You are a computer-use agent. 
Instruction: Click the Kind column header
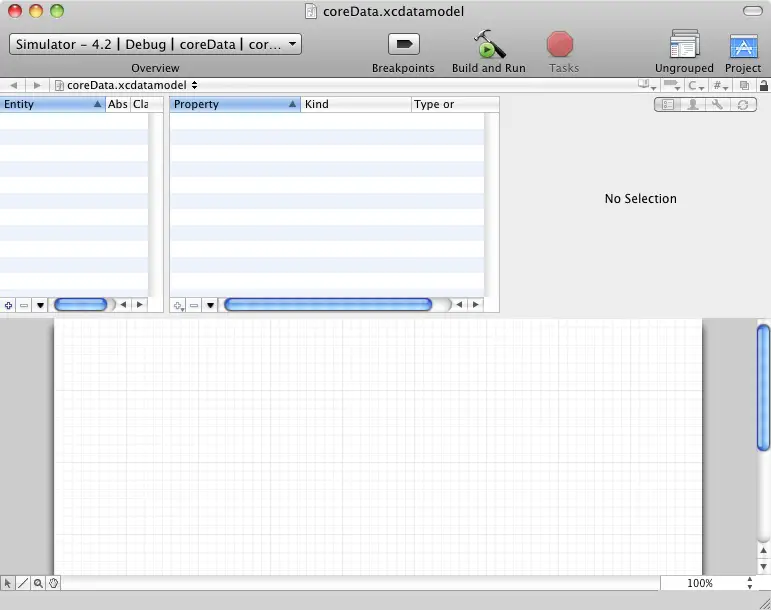(x=356, y=104)
